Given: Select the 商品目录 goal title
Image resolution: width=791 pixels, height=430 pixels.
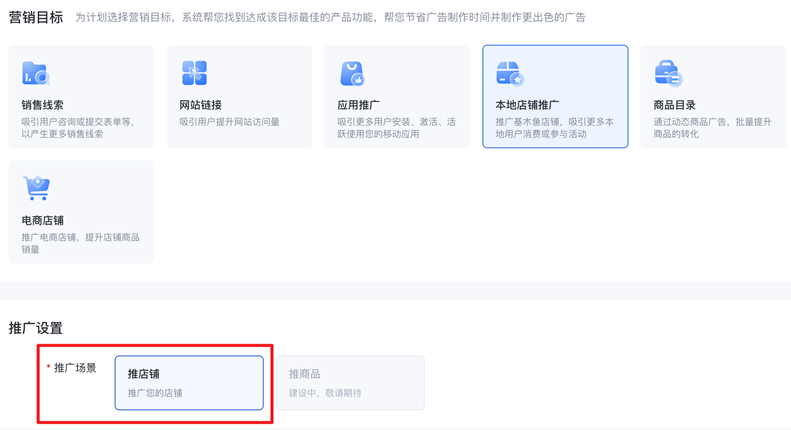Looking at the screenshot, I should [x=675, y=105].
